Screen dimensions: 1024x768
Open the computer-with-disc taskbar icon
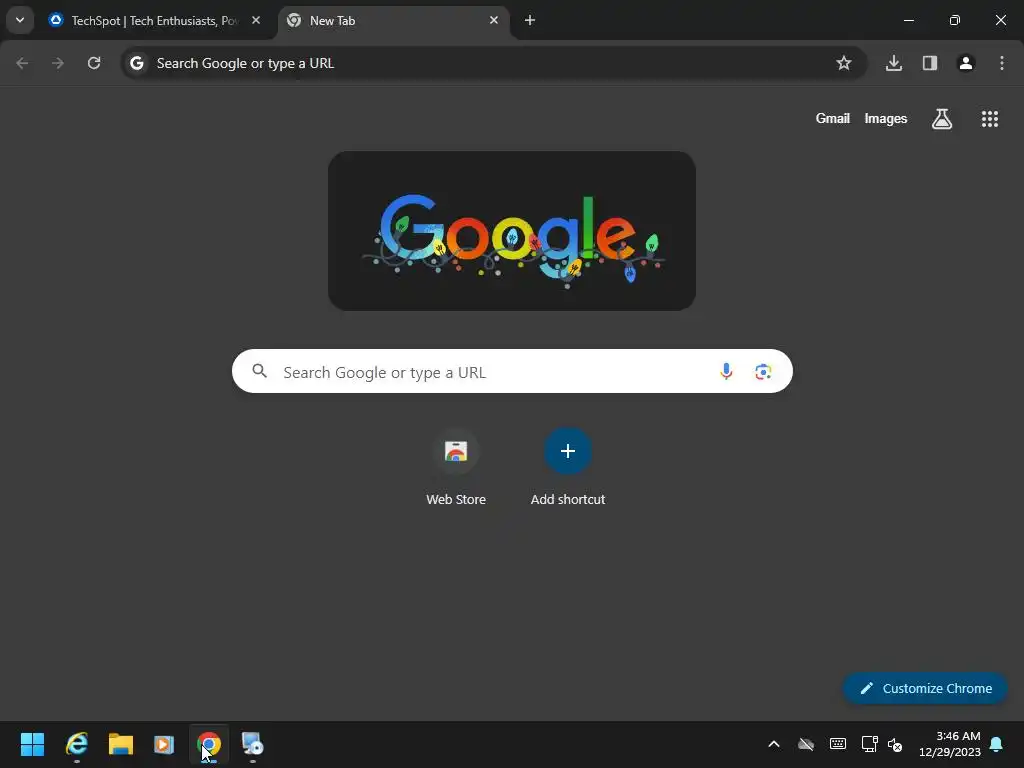(252, 744)
